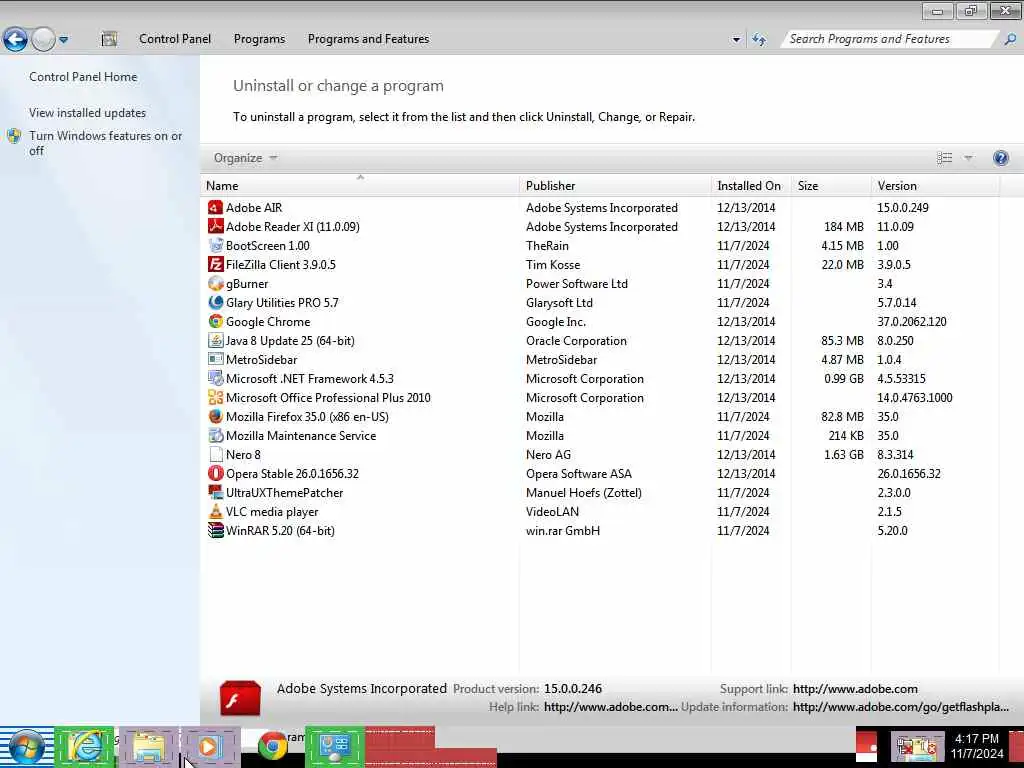Screen dimensions: 1024x768
Task: Click the Google Chrome list icon
Action: point(216,321)
